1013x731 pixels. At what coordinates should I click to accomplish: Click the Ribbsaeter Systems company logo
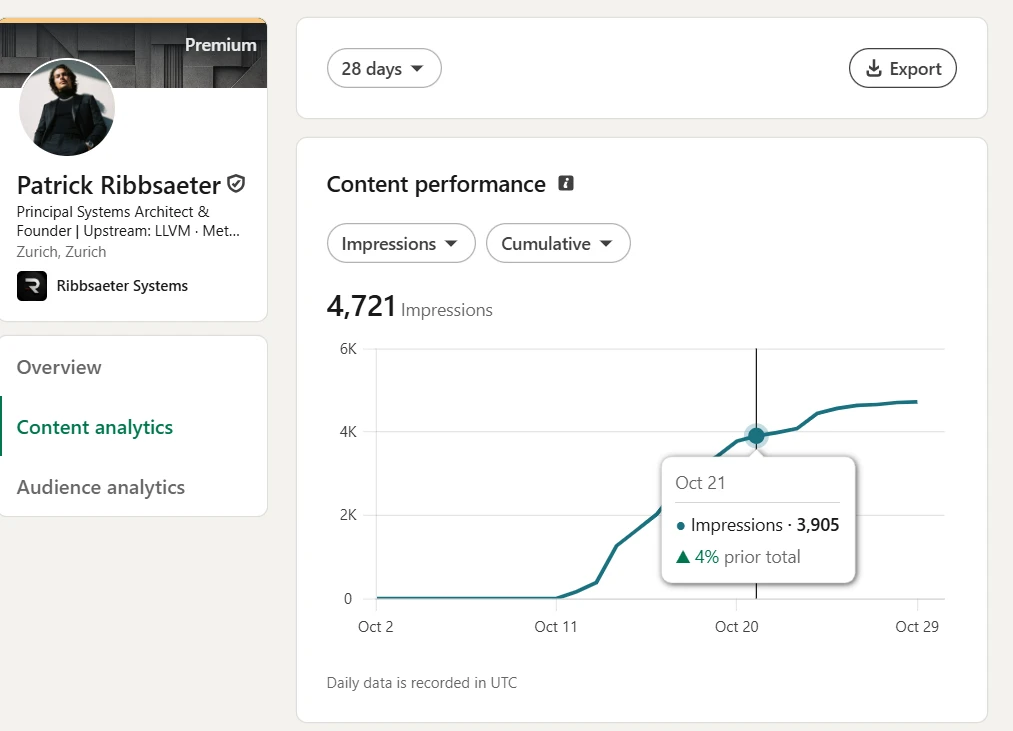point(32,286)
